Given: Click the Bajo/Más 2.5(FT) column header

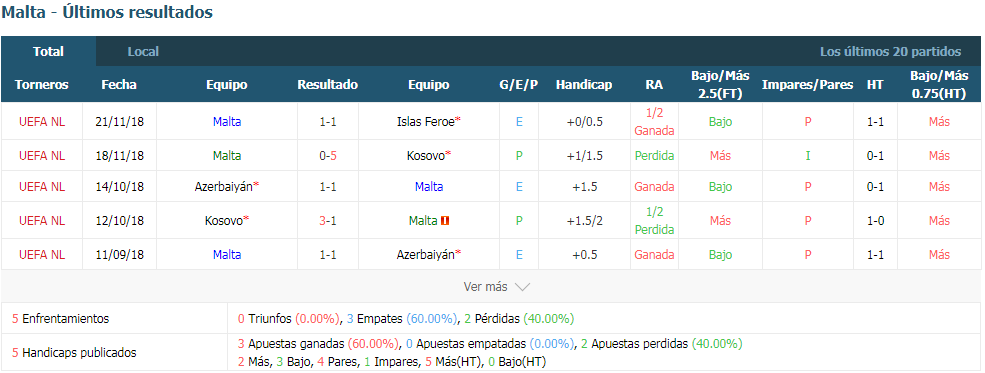Looking at the screenshot, I should click(720, 85).
